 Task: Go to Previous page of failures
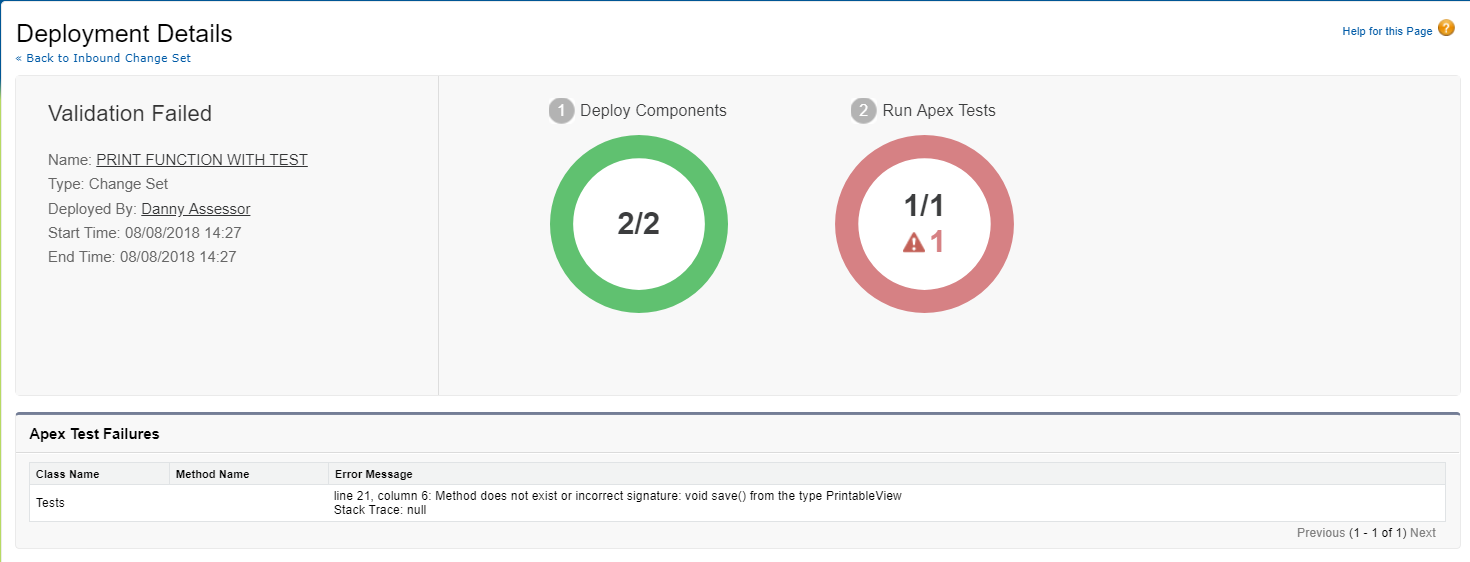pos(1321,533)
